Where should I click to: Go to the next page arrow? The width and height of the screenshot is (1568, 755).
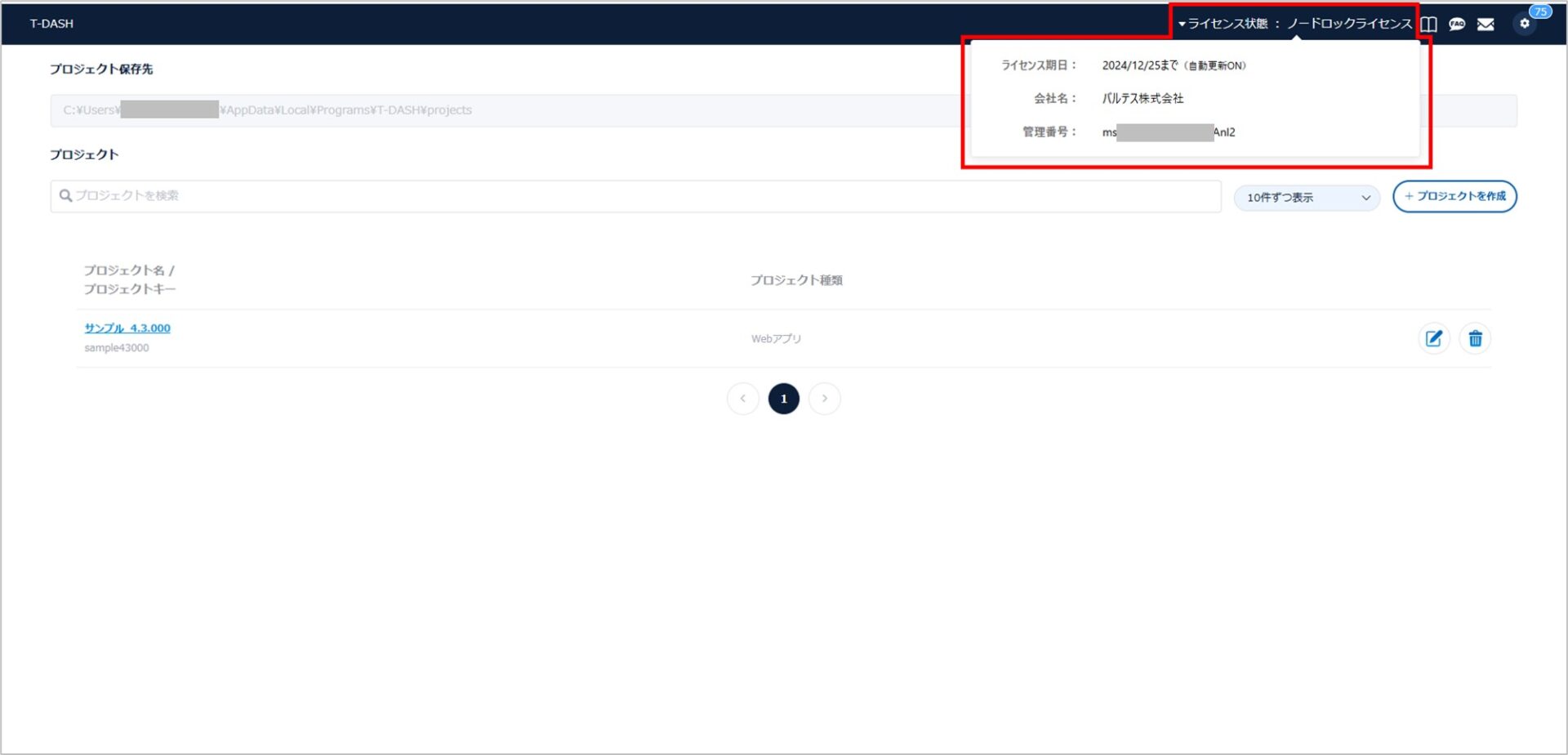point(825,399)
